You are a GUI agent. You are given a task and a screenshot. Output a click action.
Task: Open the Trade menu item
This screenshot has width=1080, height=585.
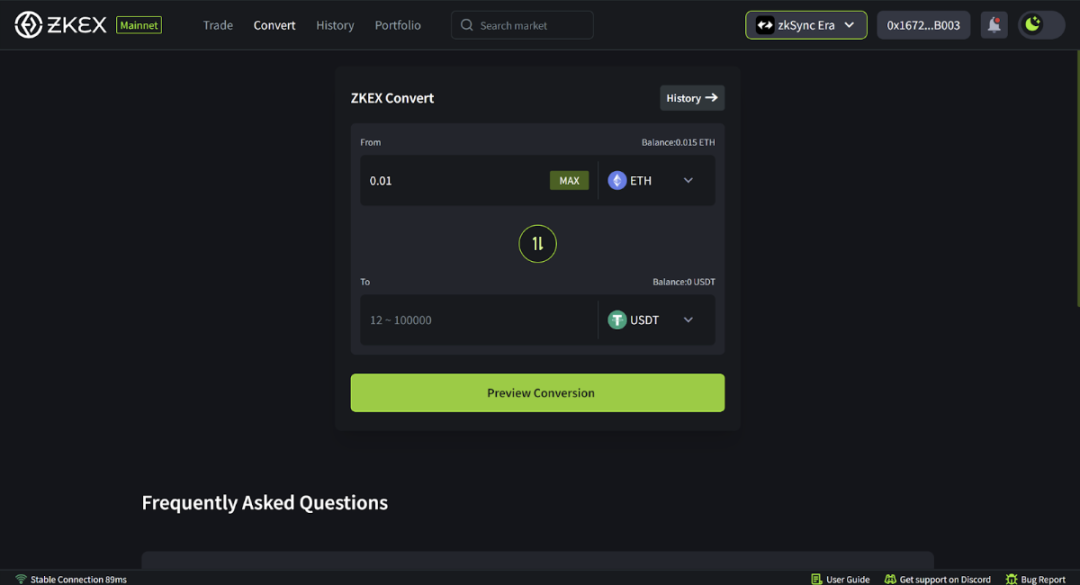pyautogui.click(x=218, y=25)
